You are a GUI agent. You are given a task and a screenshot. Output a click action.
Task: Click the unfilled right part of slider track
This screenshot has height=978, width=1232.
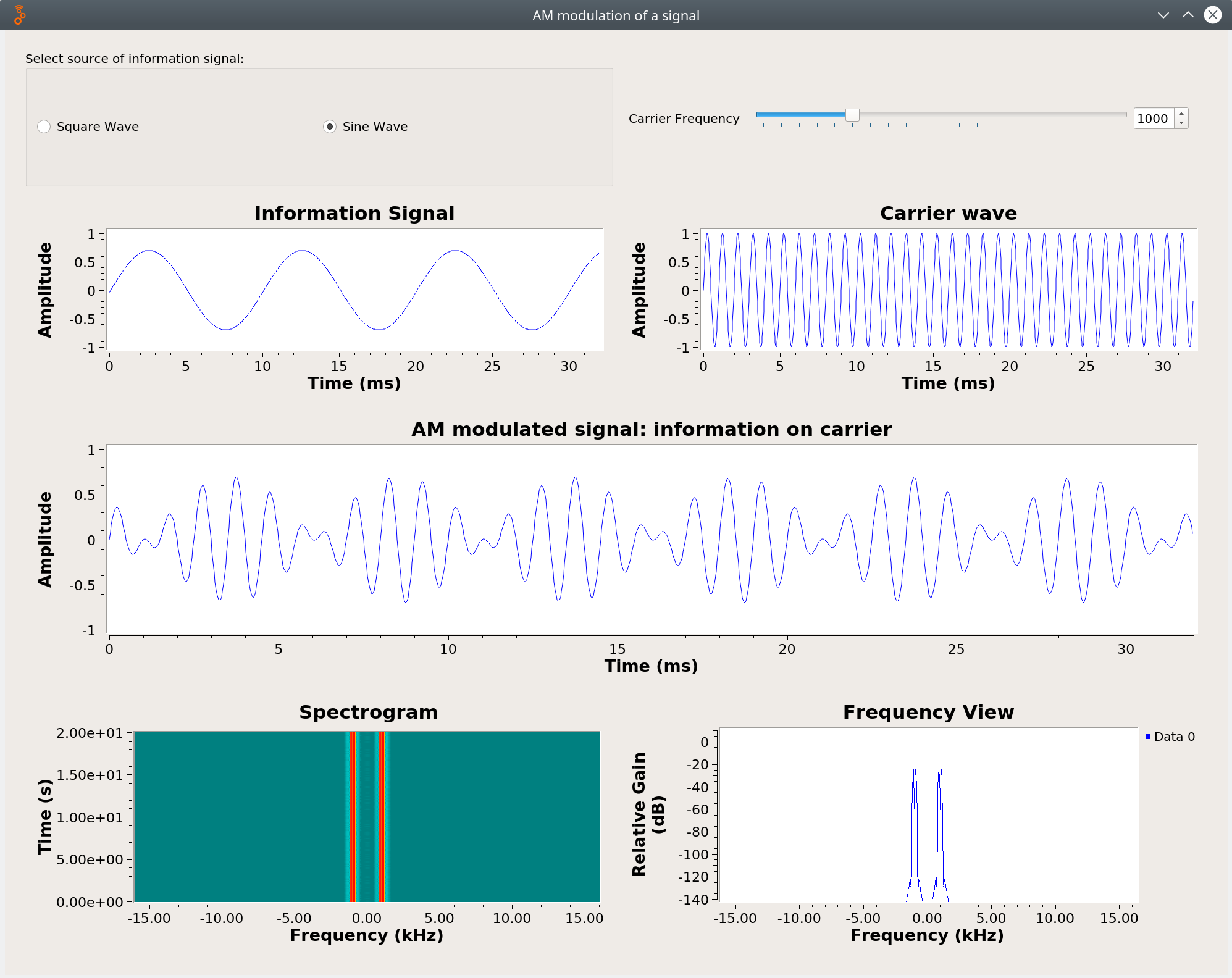(x=992, y=115)
